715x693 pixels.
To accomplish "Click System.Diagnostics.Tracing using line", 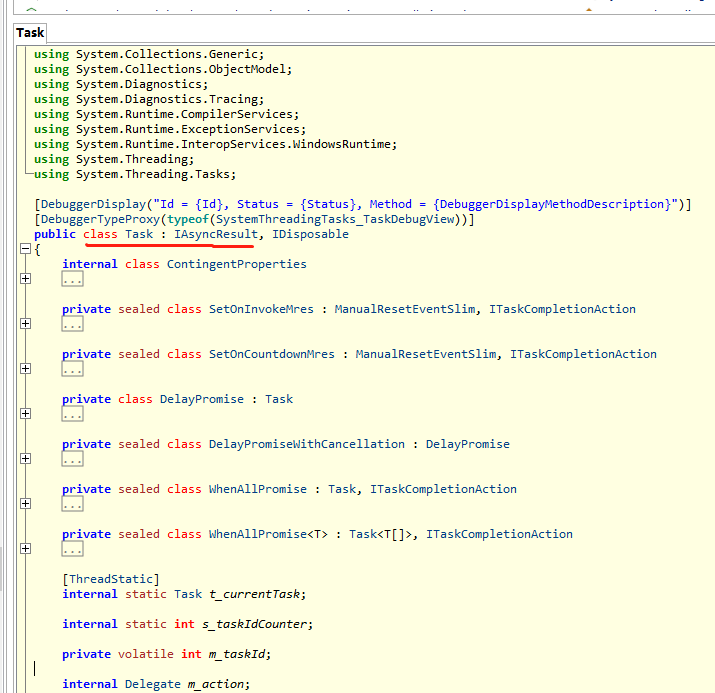I will coord(149,99).
